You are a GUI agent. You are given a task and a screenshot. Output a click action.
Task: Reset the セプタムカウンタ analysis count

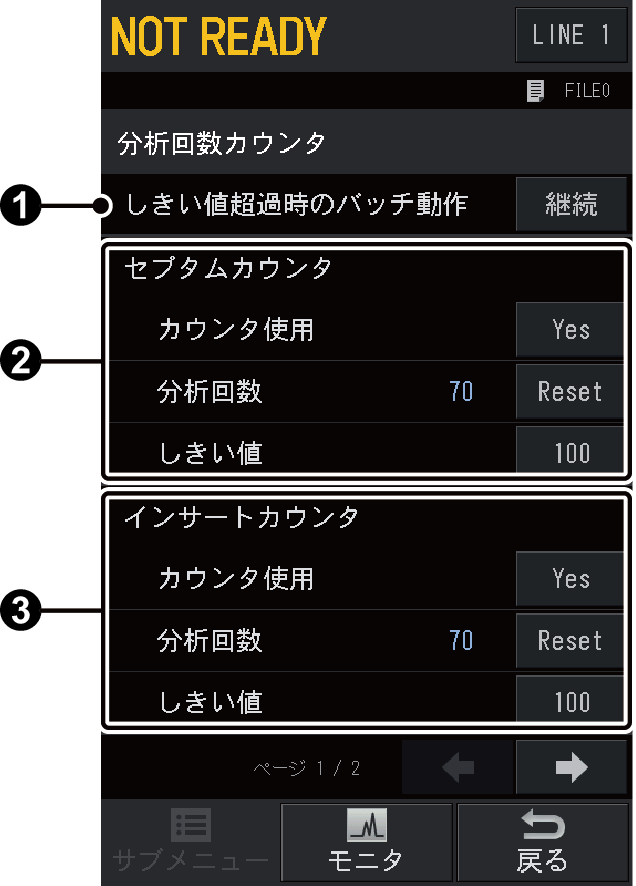pos(569,392)
